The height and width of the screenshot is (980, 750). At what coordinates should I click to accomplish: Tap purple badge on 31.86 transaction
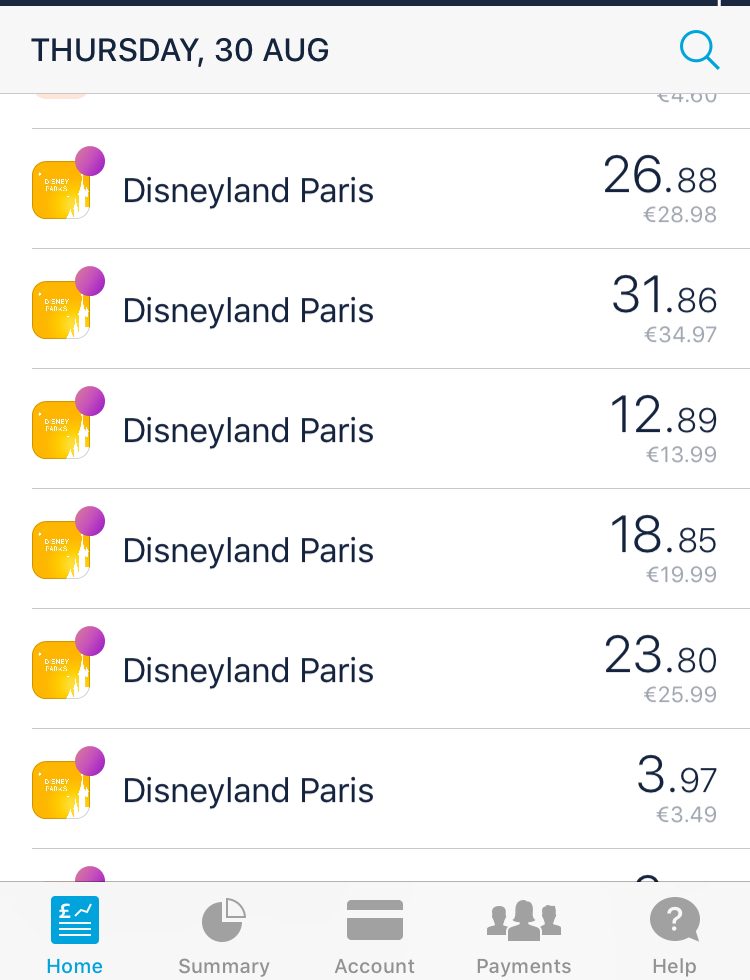click(90, 281)
